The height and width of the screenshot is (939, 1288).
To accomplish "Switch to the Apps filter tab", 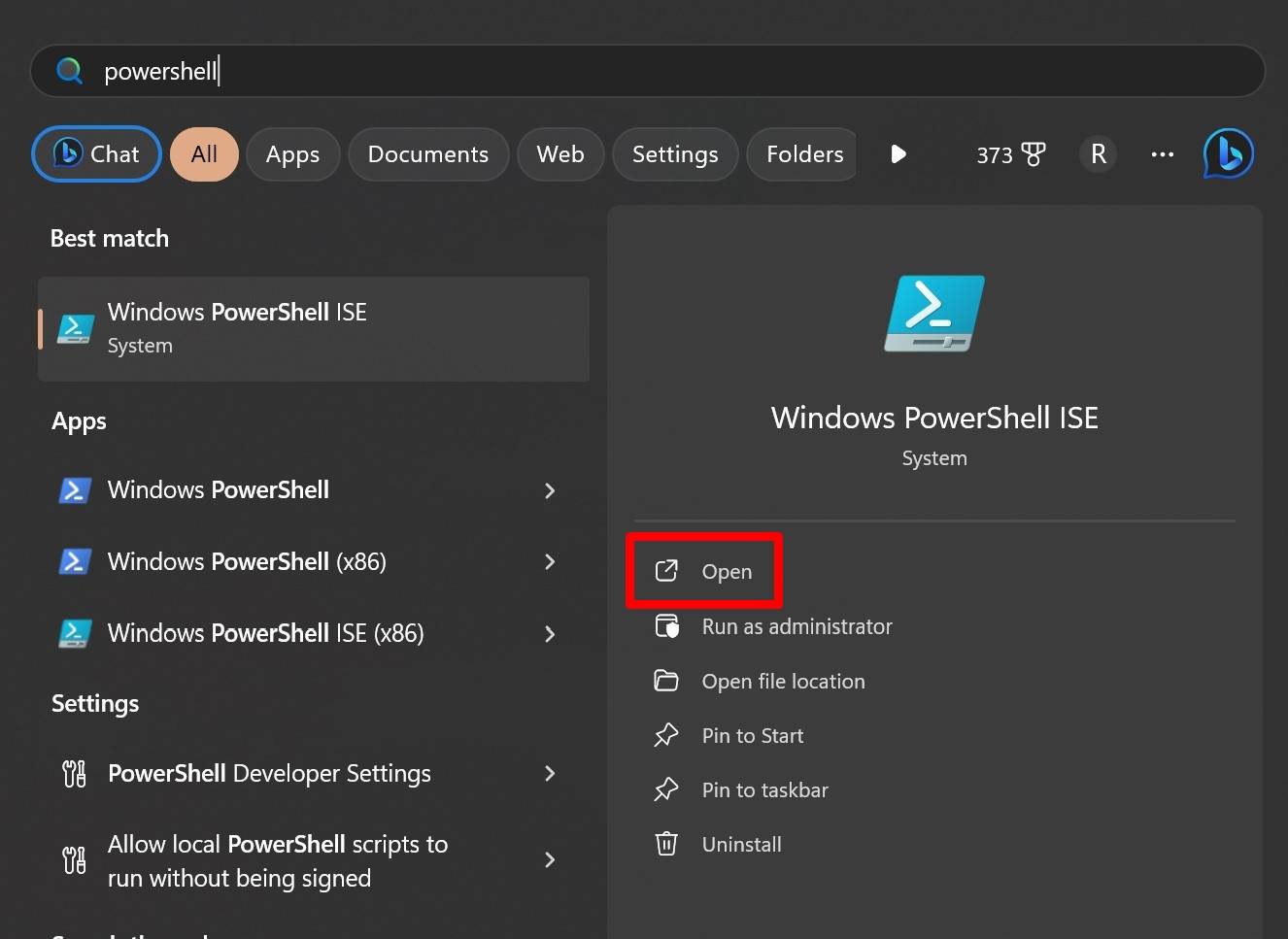I will [292, 153].
